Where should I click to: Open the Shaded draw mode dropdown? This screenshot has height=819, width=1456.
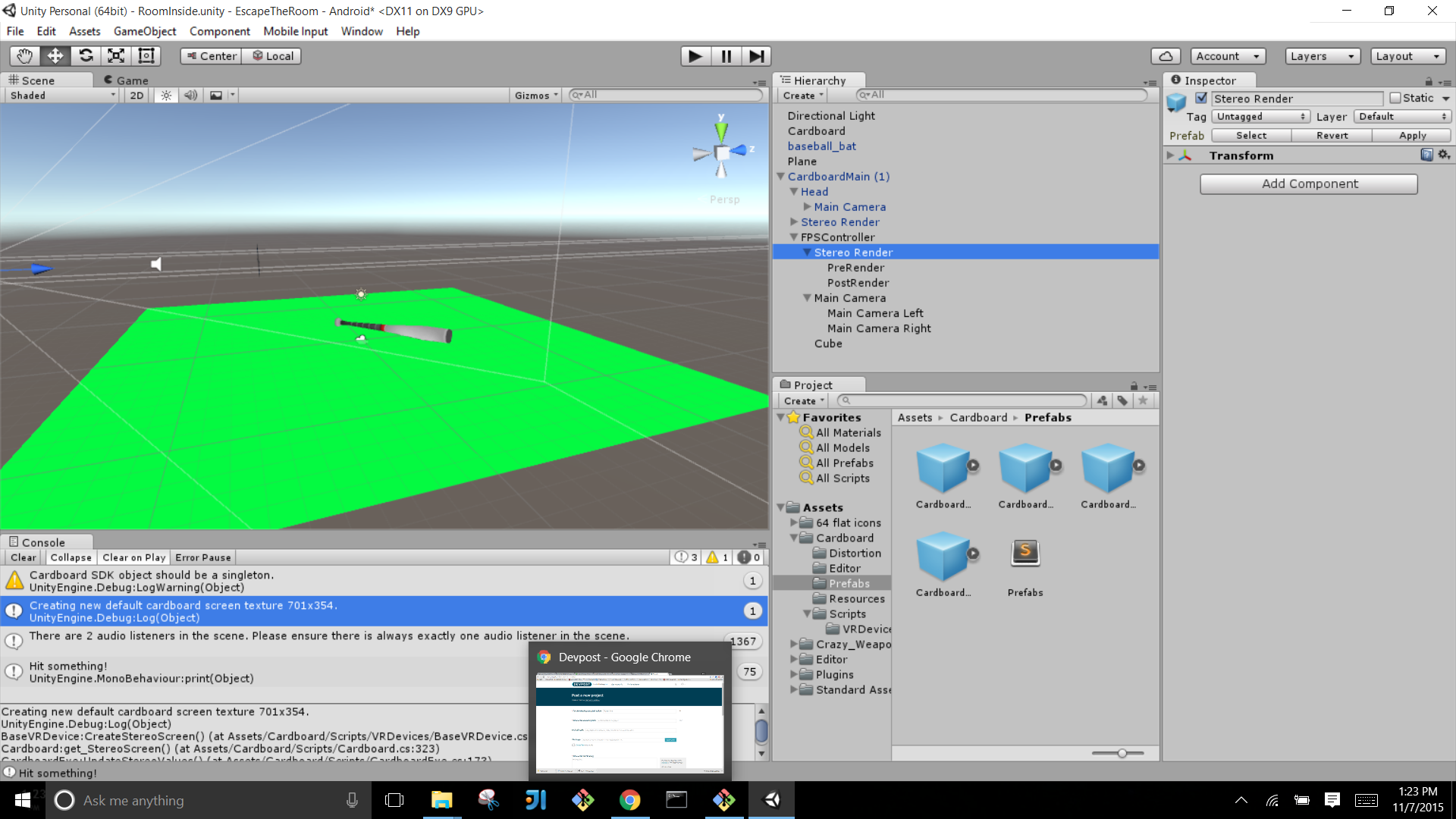click(62, 96)
